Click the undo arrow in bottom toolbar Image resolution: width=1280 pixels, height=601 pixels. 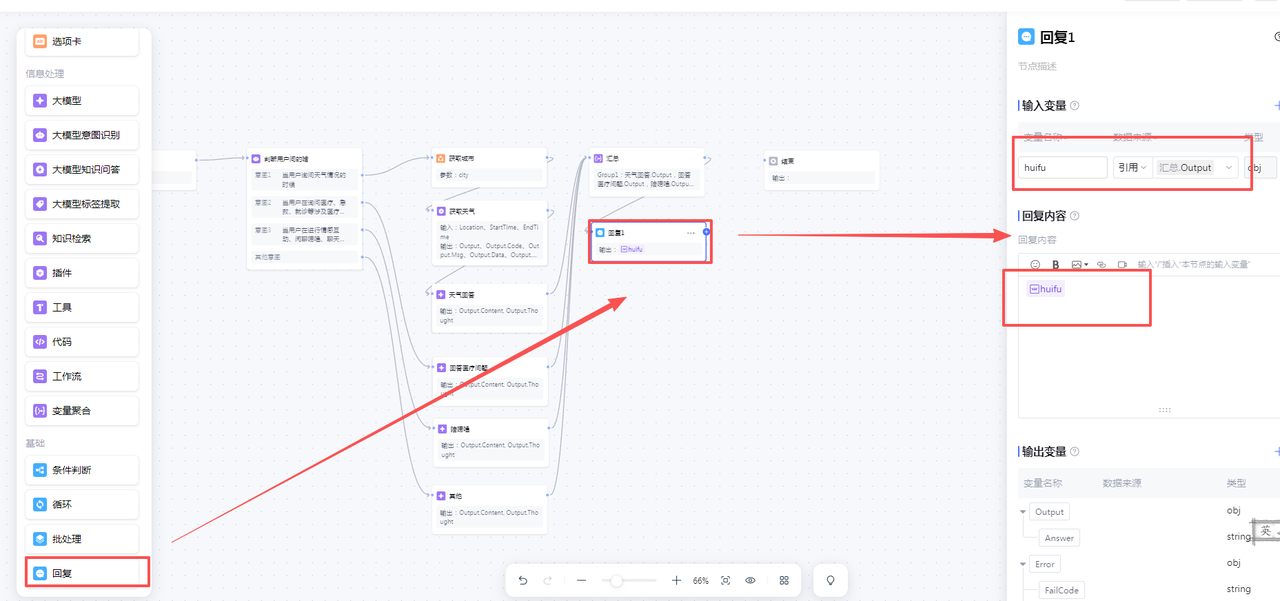[x=523, y=581]
